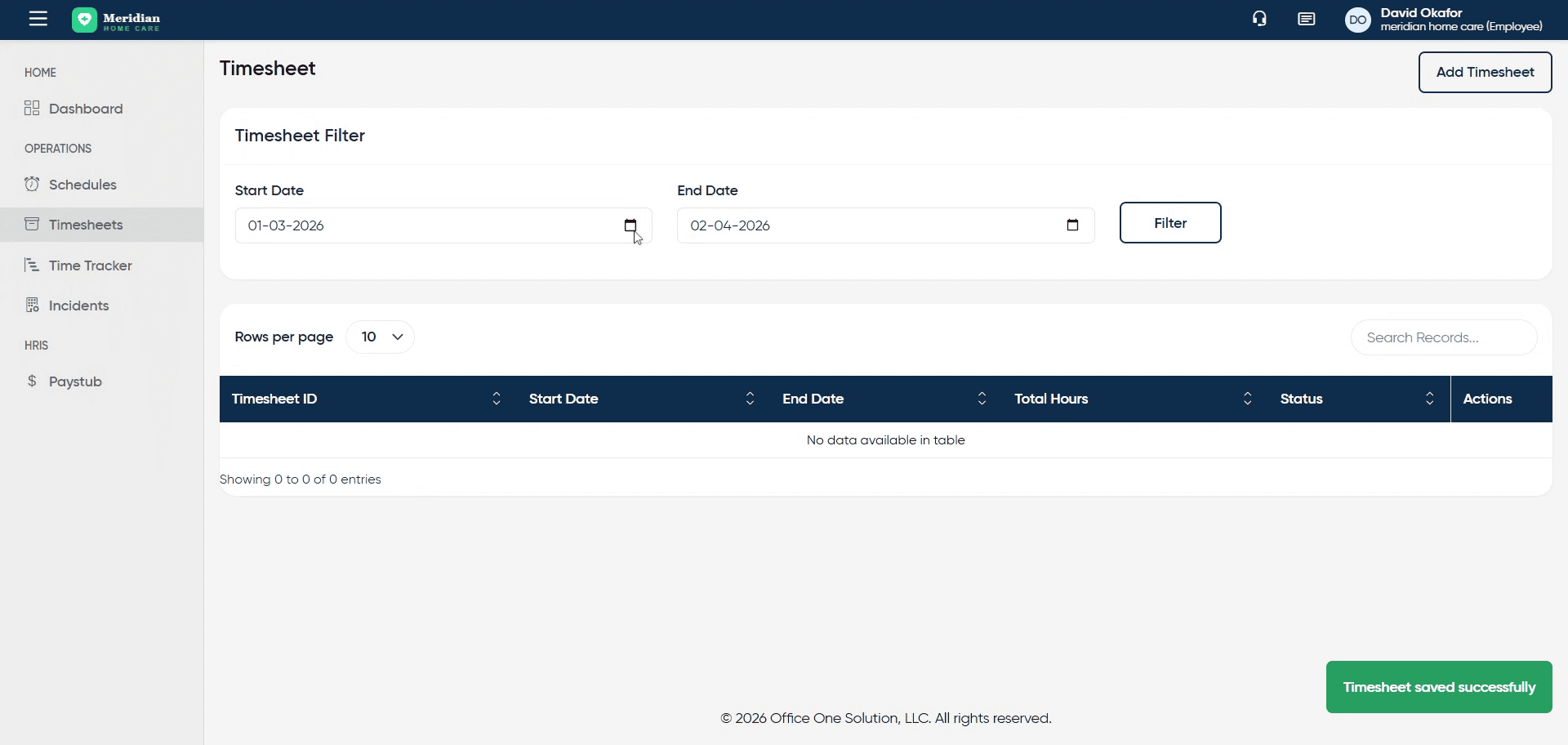This screenshot has height=745, width=1568.
Task: Go to Dashboard in sidebar
Action: pos(86,109)
